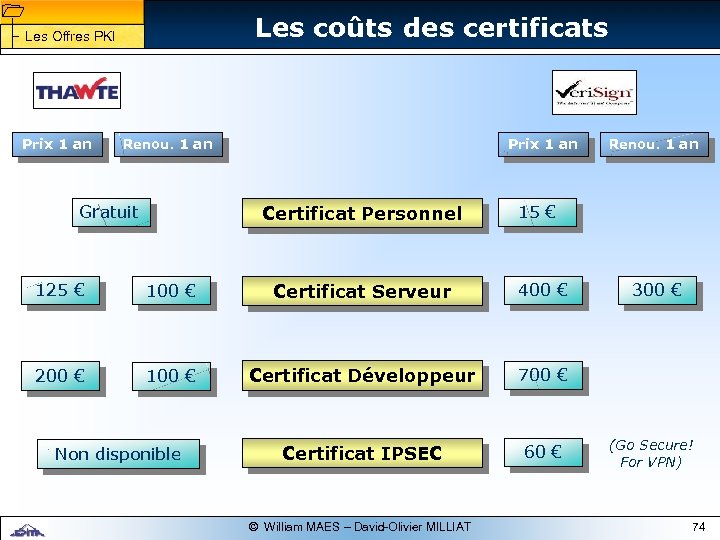Click the folder icon above Les Offres PKI
This screenshot has height=540, width=720.
pyautogui.click(x=12, y=11)
